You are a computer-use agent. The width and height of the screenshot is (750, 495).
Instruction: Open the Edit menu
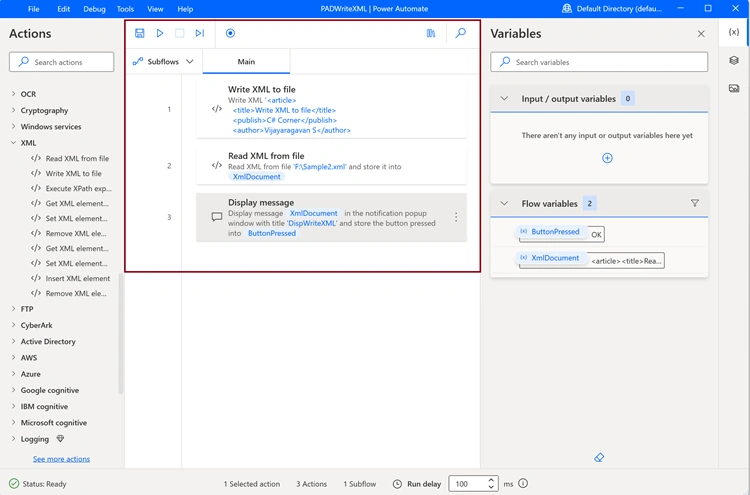pyautogui.click(x=64, y=9)
